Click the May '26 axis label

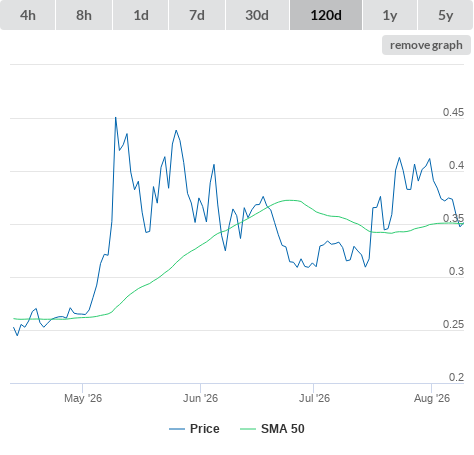pos(83,398)
